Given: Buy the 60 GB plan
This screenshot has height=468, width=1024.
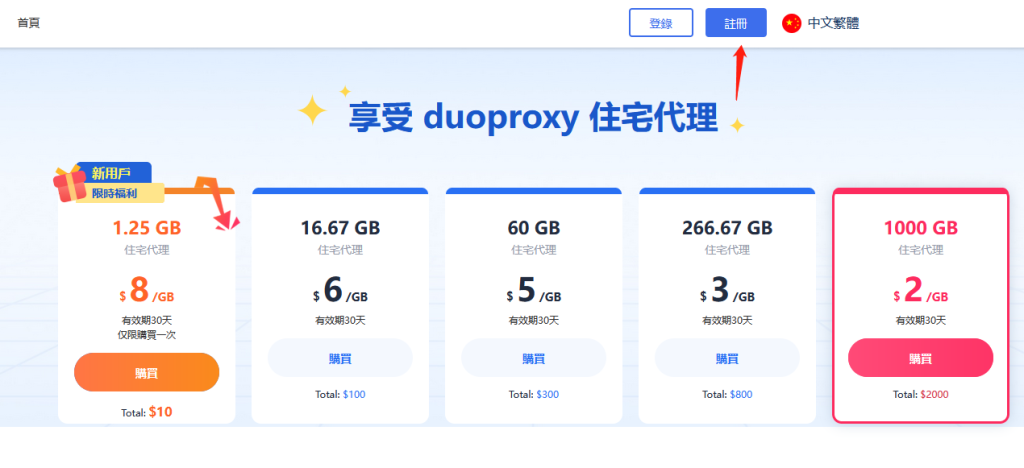Looking at the screenshot, I should coord(534,358).
